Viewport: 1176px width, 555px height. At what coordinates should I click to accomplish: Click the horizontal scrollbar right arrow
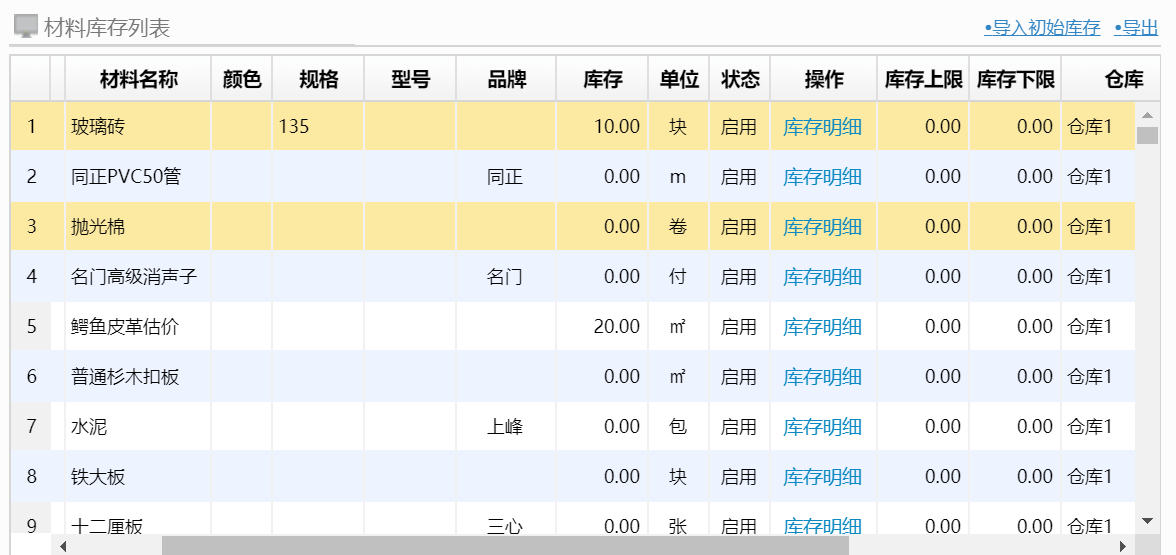point(1123,545)
